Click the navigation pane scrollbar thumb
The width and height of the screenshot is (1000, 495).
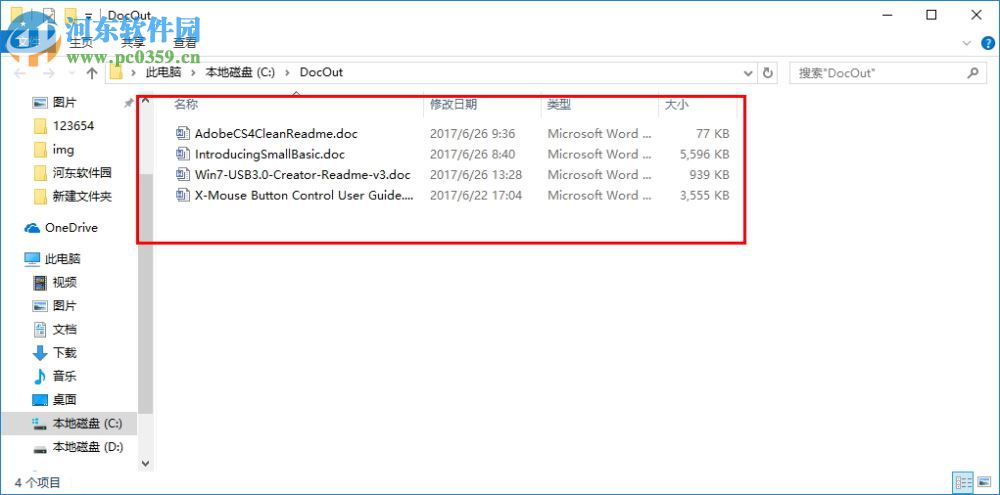(145, 293)
